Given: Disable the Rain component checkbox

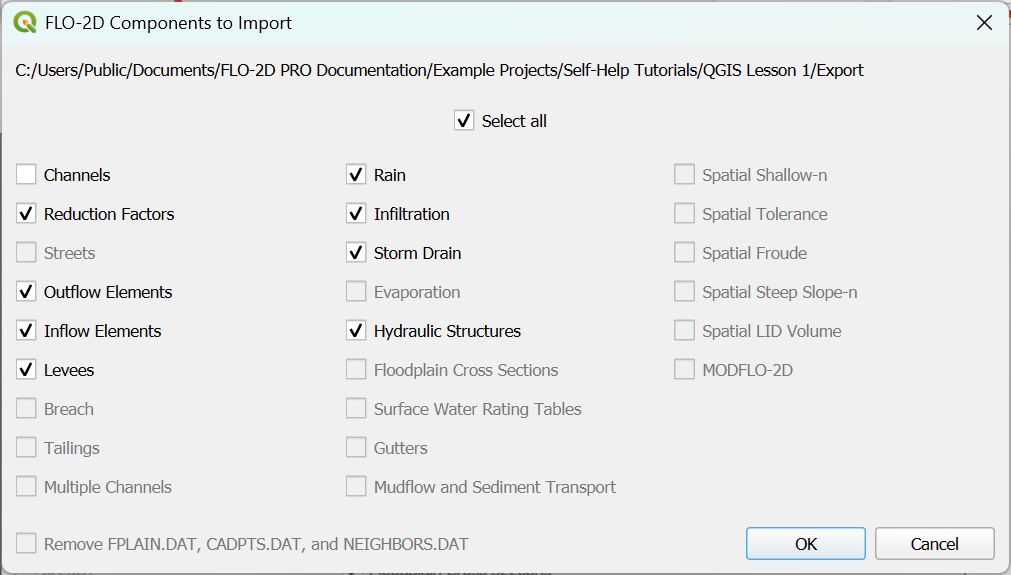Looking at the screenshot, I should pyautogui.click(x=356, y=175).
